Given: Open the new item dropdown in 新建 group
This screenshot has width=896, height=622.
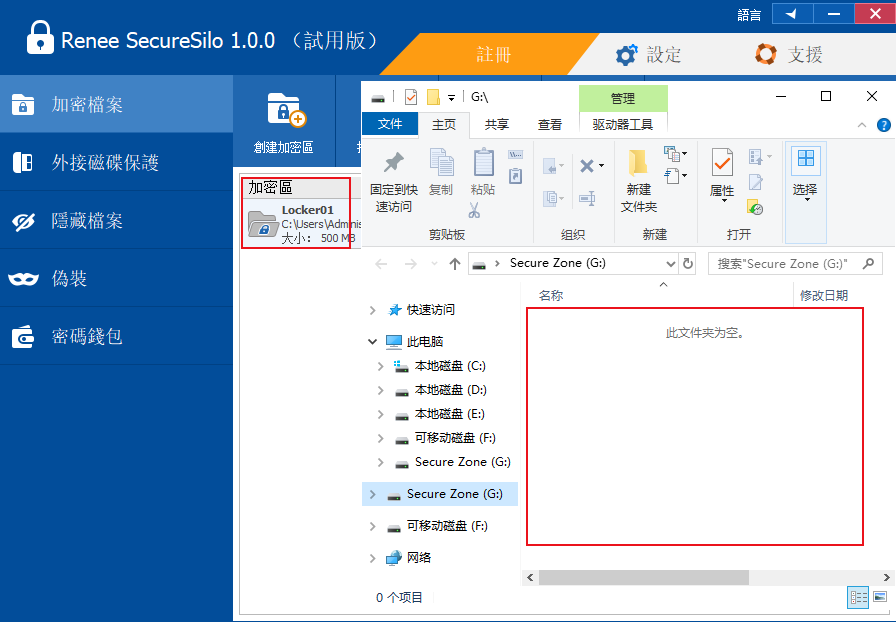Looking at the screenshot, I should pos(675,153).
